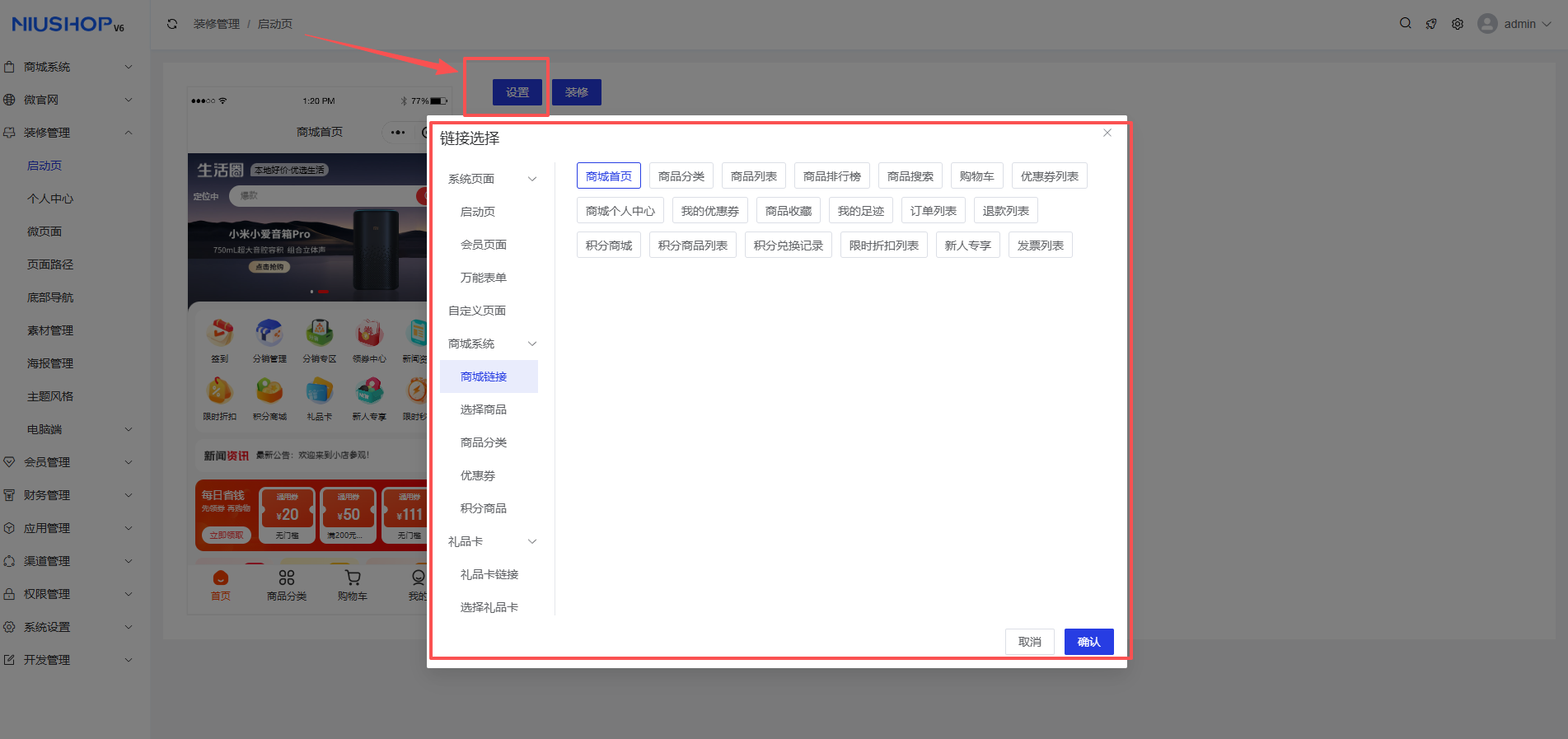Open the settings gear icon in header

pyautogui.click(x=1458, y=24)
